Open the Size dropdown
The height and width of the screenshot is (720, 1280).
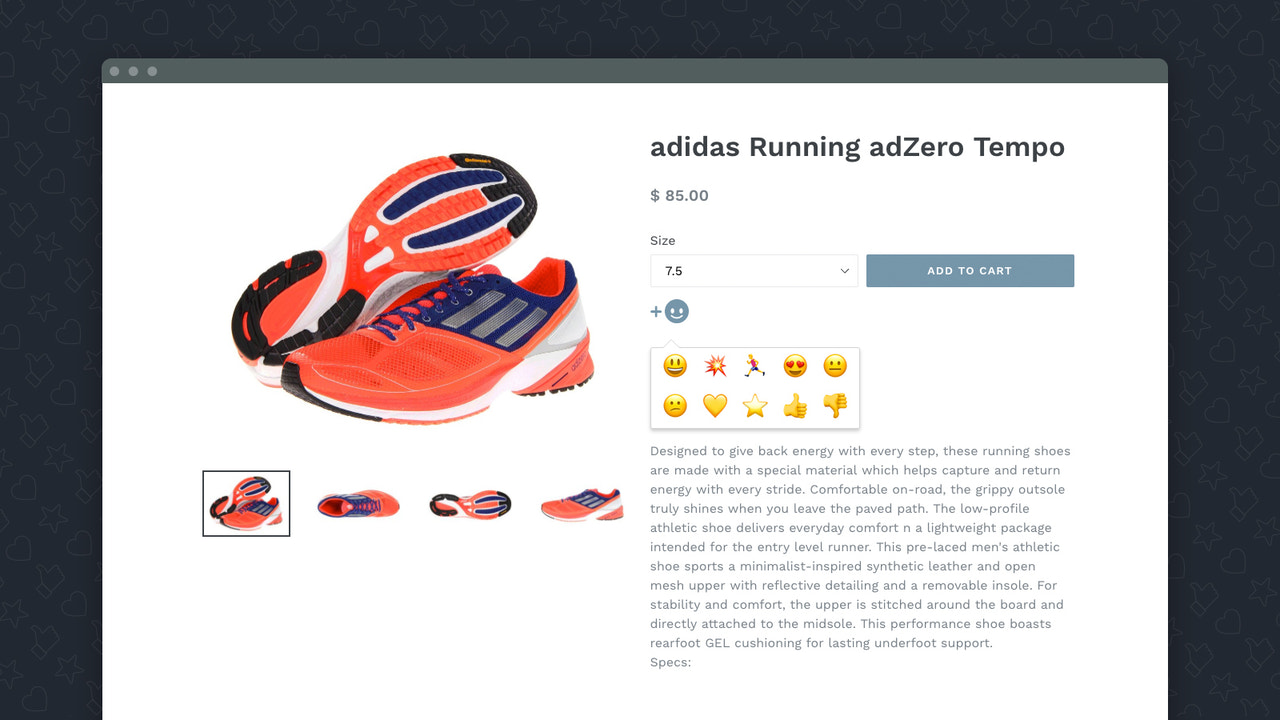pos(754,270)
